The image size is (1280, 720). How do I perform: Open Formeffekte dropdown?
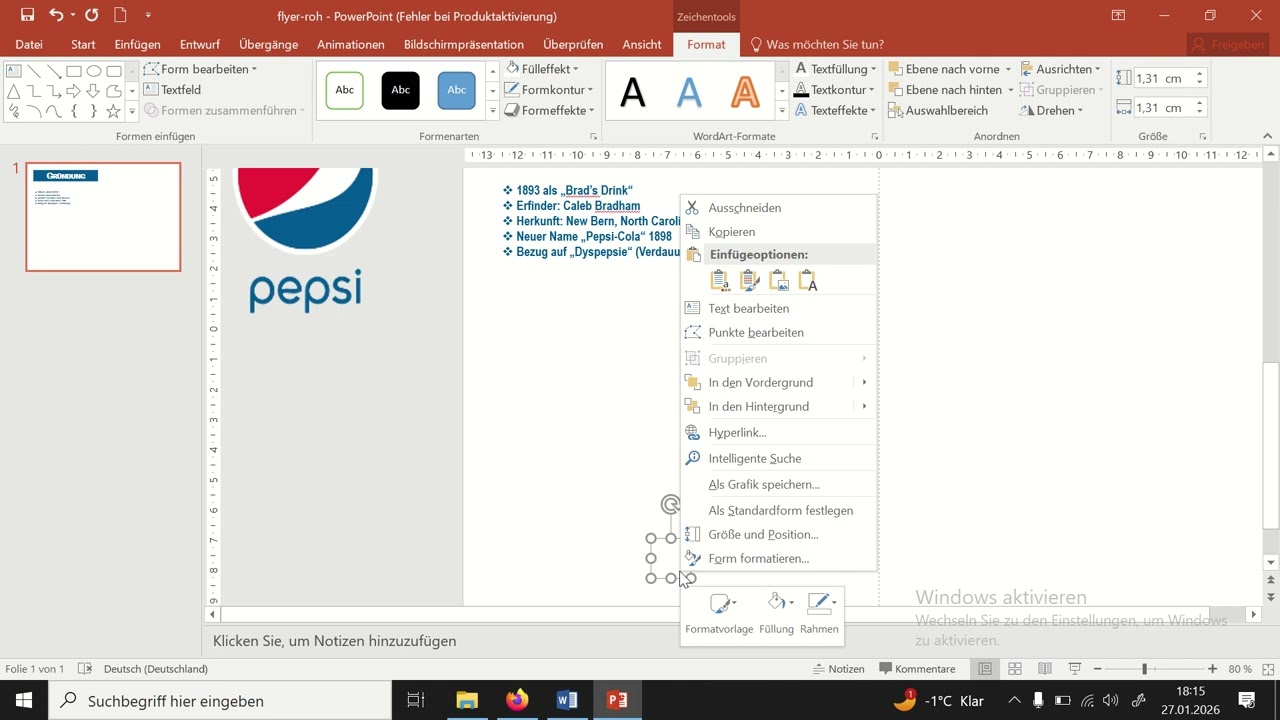click(549, 111)
